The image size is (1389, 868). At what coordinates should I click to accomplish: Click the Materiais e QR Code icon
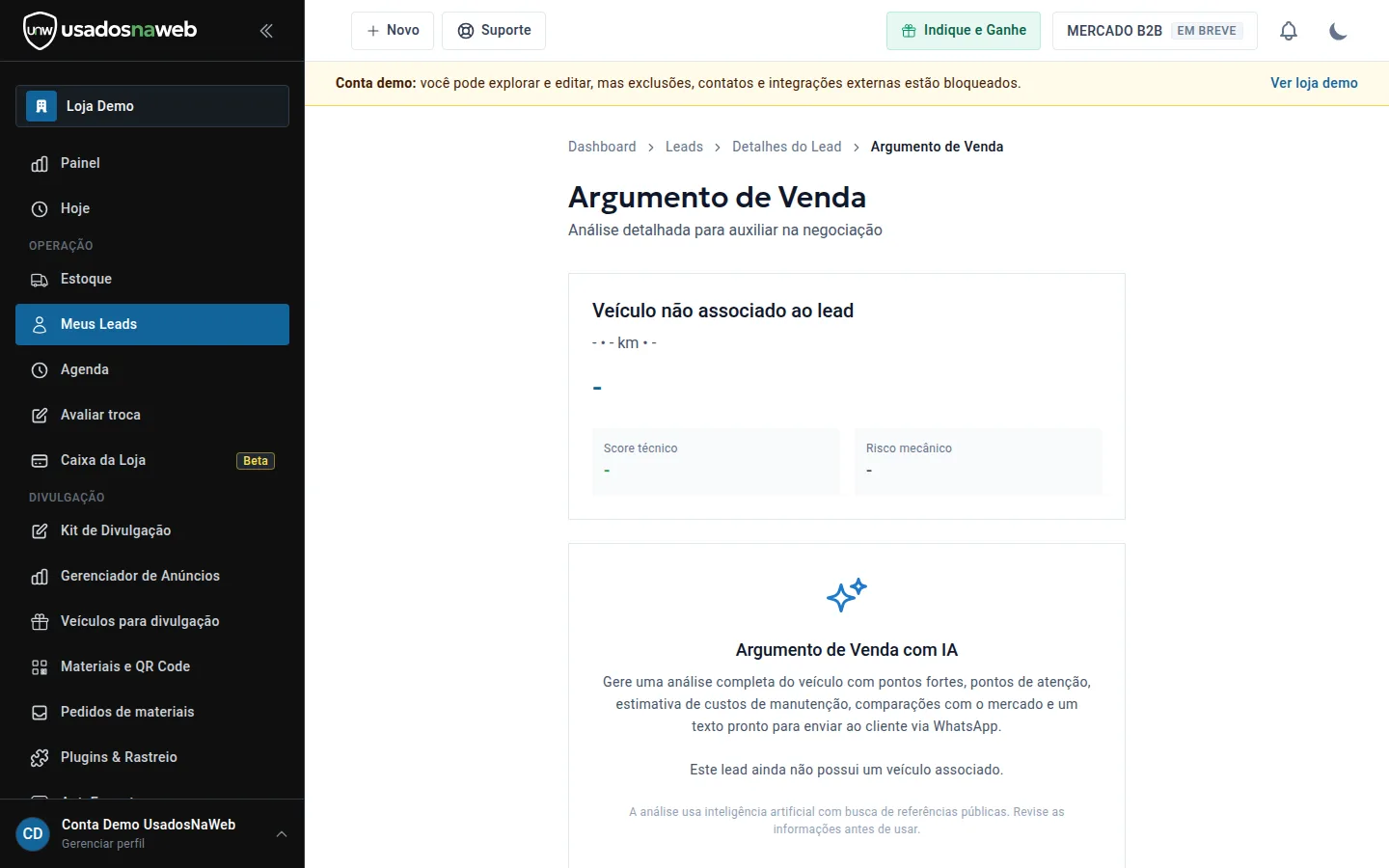coord(40,667)
